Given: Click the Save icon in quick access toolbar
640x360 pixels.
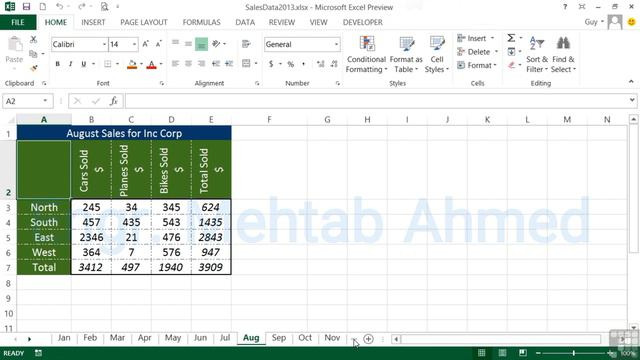Looking at the screenshot, I should pos(27,7).
